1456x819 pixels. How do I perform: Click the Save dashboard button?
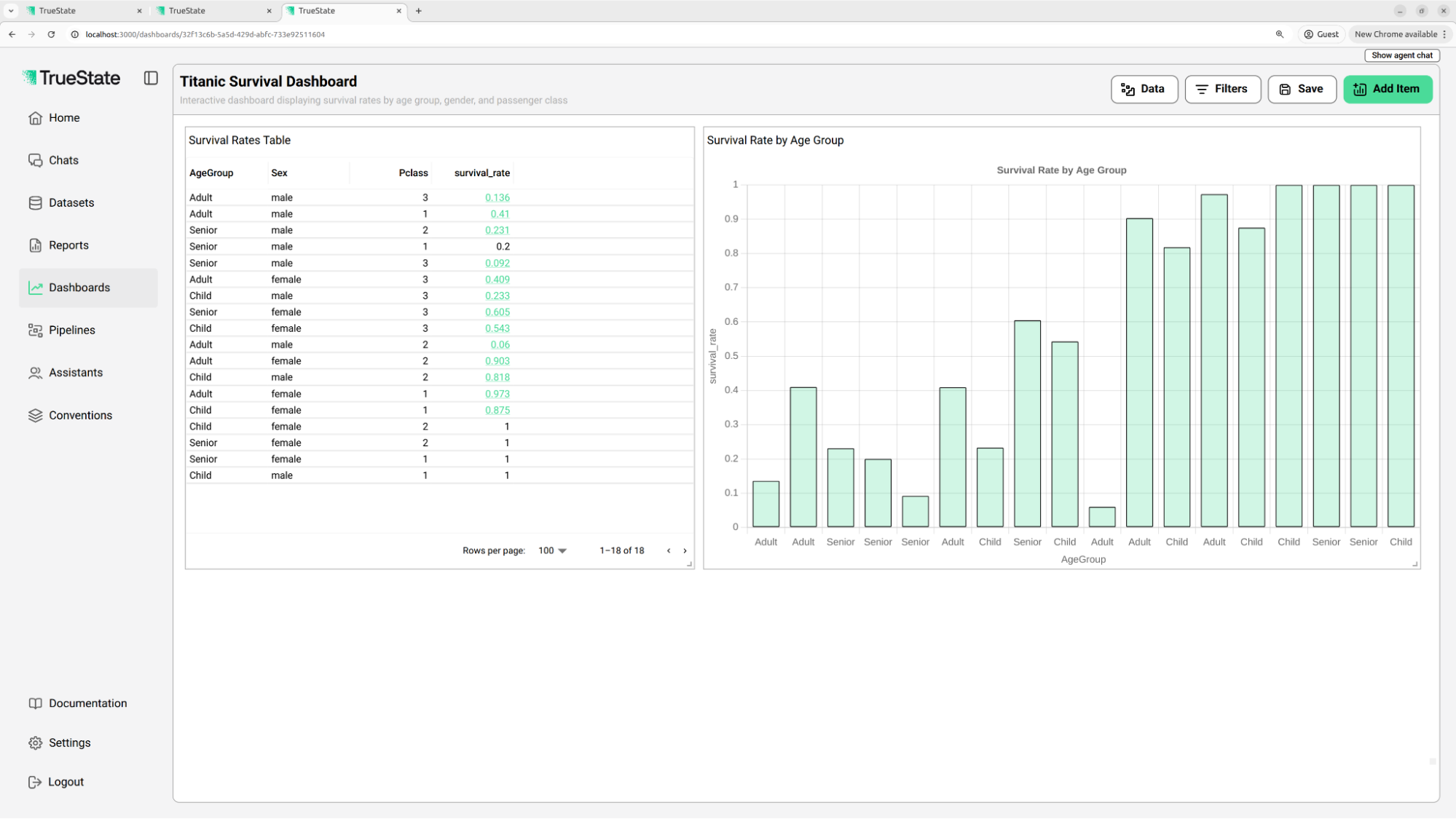(x=1302, y=89)
